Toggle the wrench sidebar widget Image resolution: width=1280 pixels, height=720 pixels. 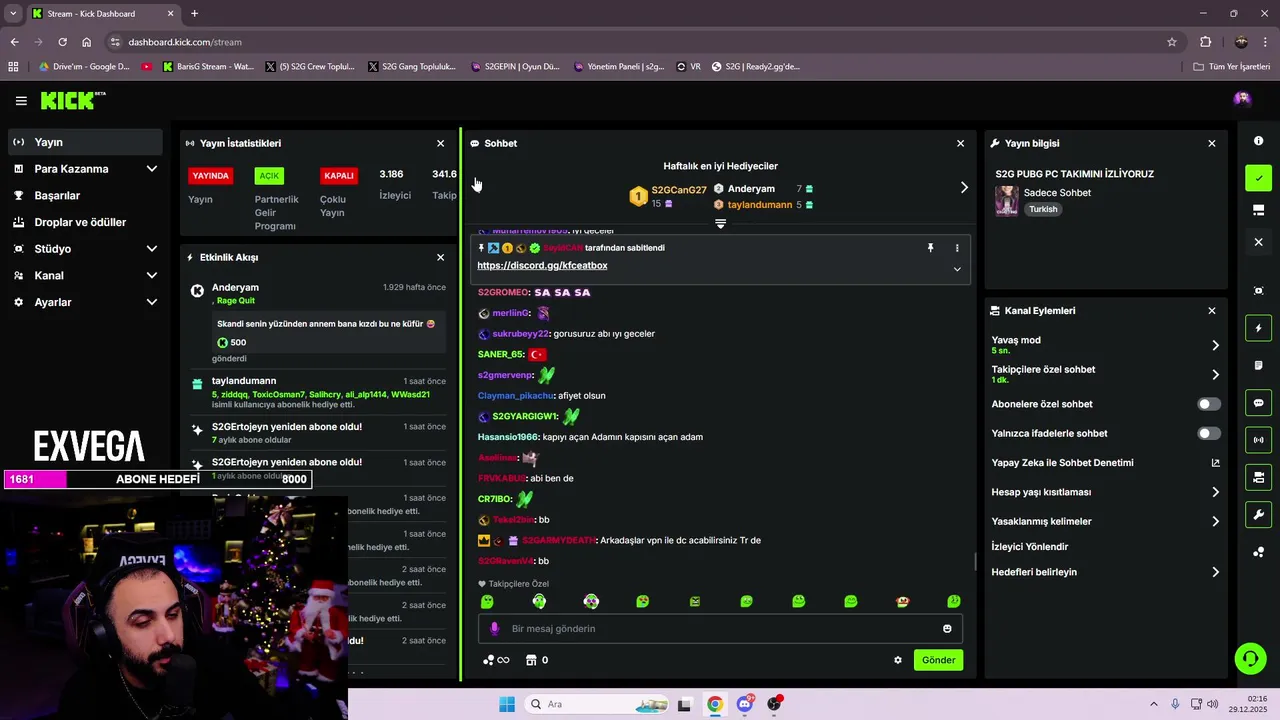tap(1258, 515)
